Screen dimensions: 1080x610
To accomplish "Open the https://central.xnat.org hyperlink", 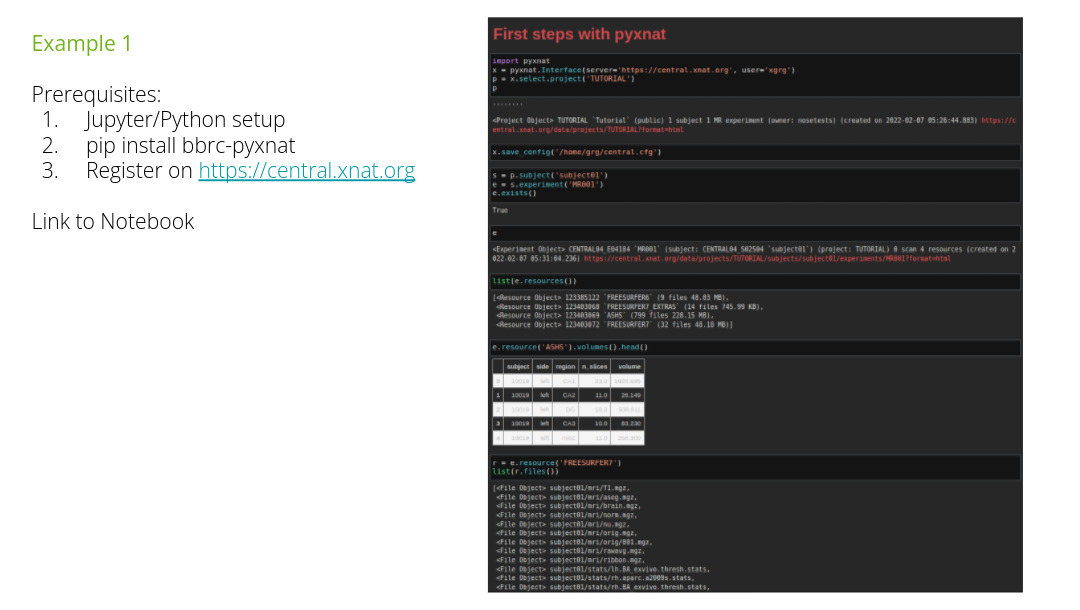I will [306, 171].
